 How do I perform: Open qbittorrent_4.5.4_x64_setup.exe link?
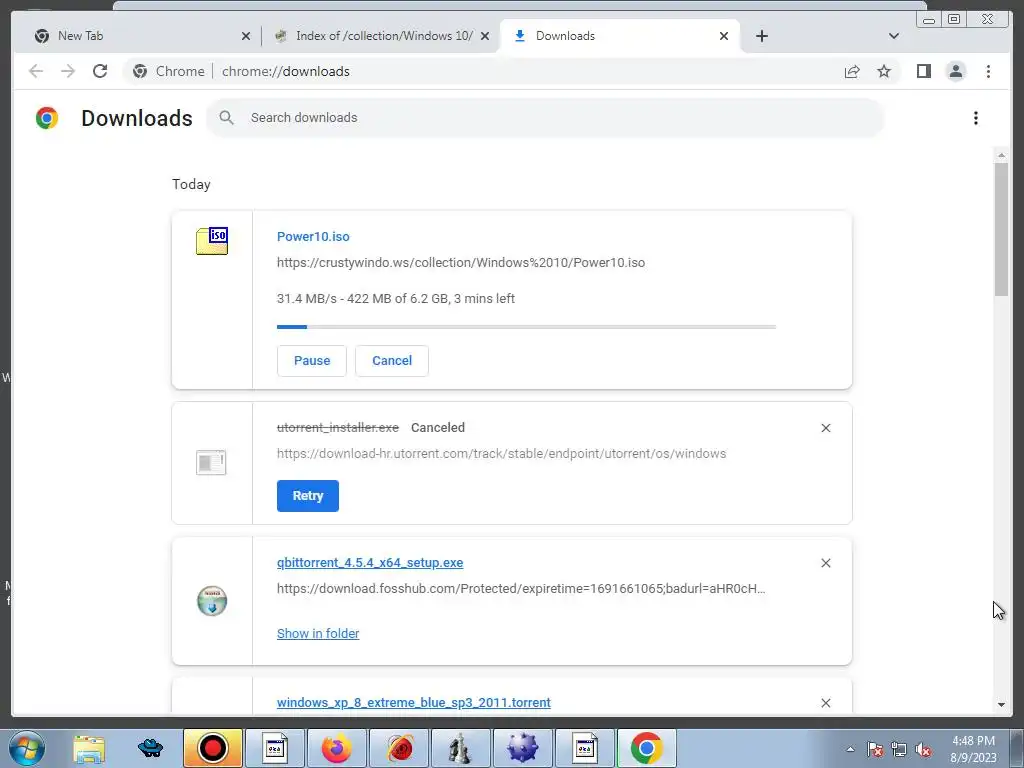(x=370, y=562)
